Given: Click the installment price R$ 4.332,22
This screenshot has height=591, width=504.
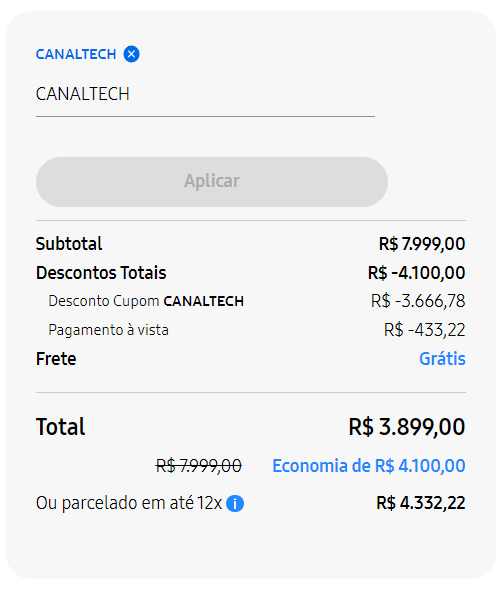Looking at the screenshot, I should tap(421, 503).
